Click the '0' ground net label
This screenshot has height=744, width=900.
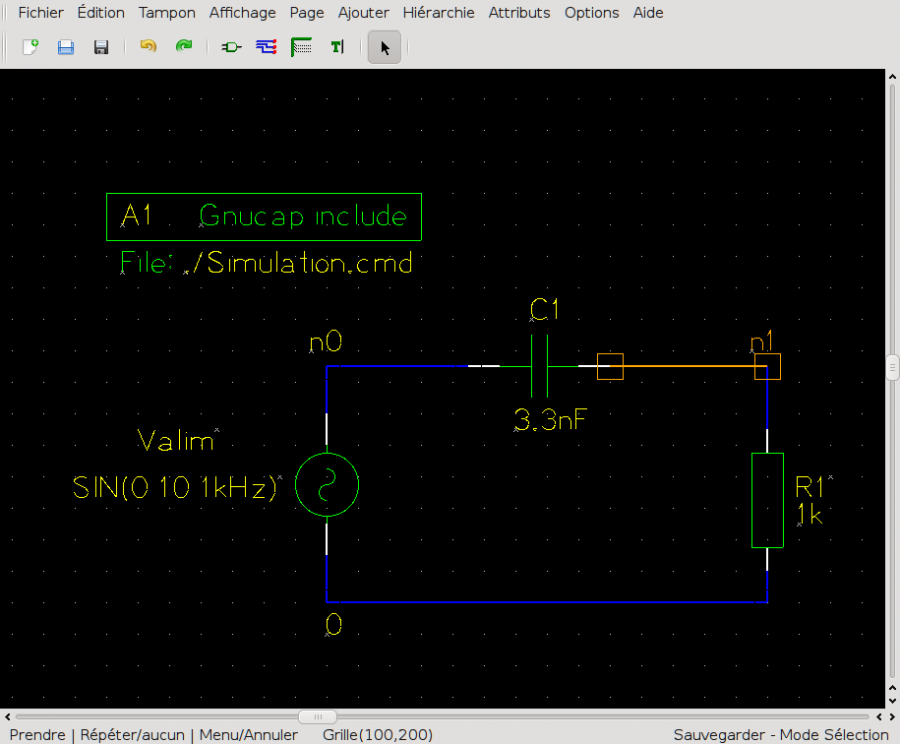(333, 625)
